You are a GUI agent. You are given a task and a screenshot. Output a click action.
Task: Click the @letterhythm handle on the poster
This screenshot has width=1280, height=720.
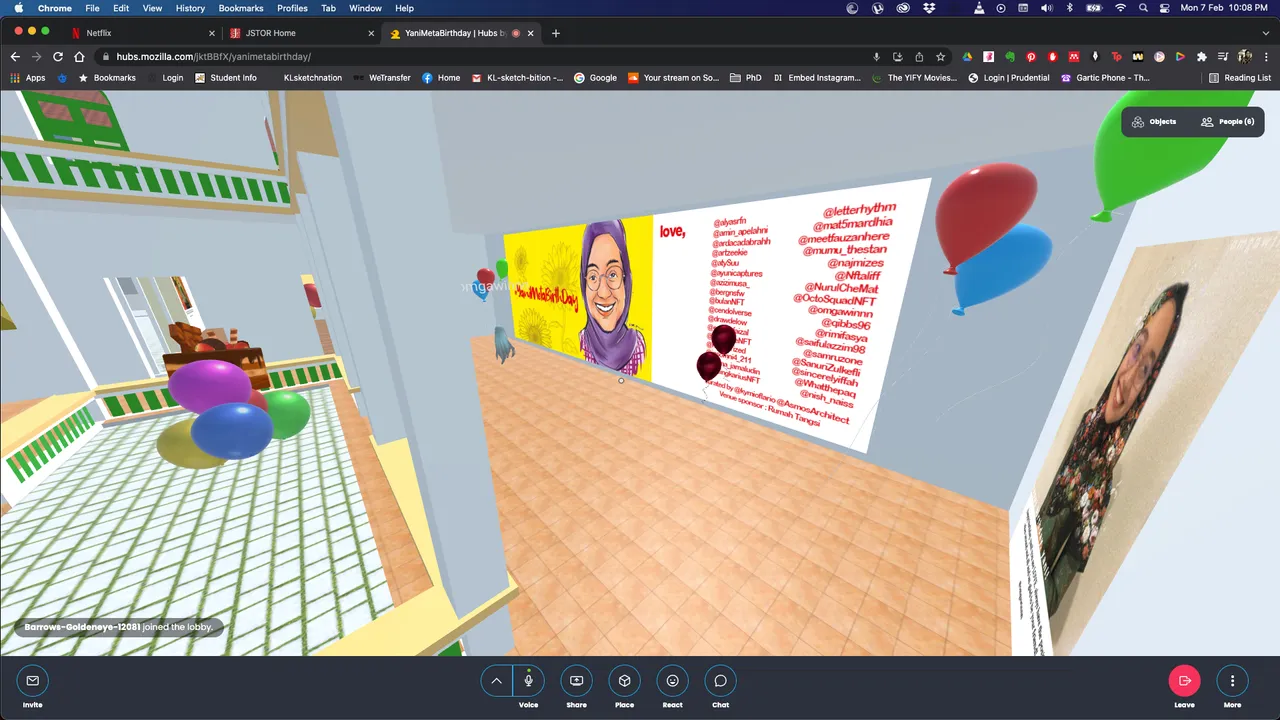(x=859, y=210)
